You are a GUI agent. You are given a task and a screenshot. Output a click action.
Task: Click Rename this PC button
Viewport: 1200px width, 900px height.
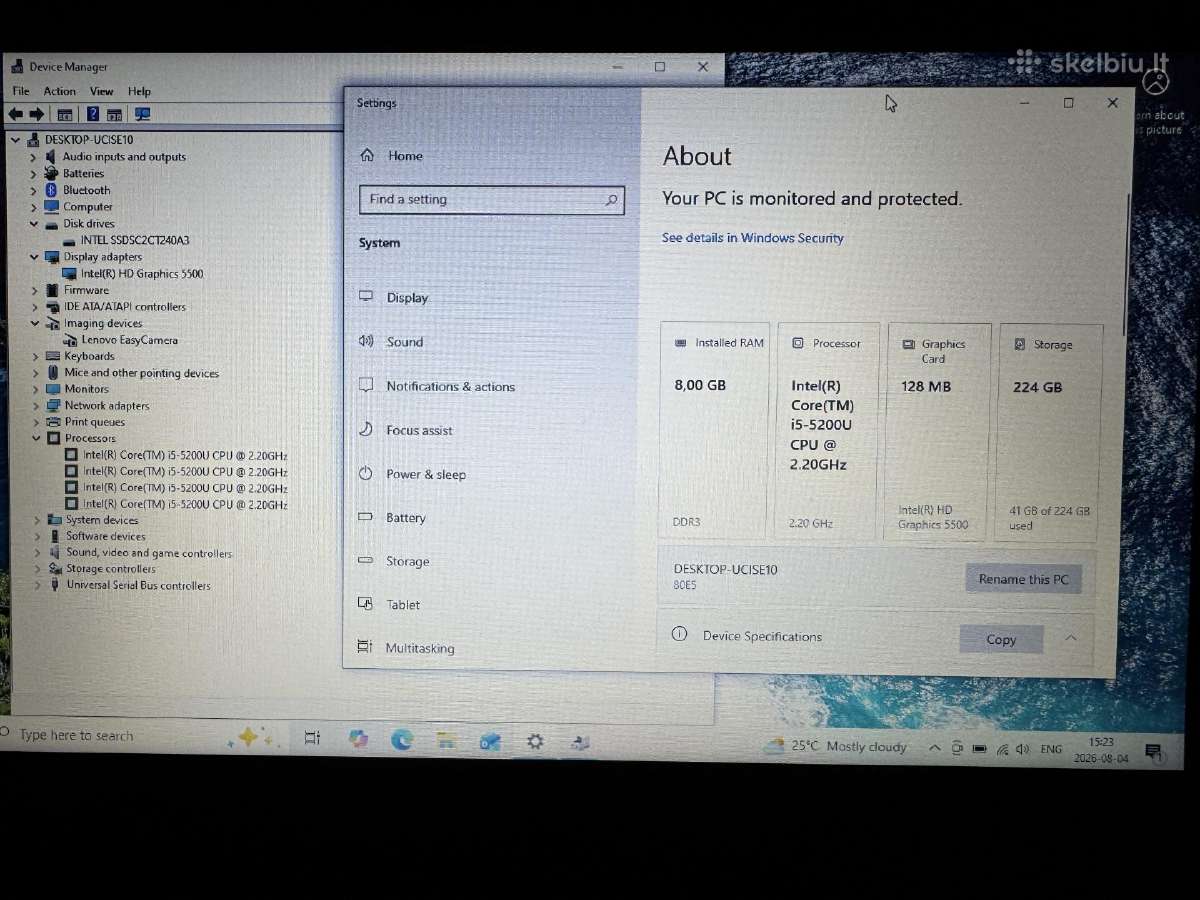(x=1023, y=579)
